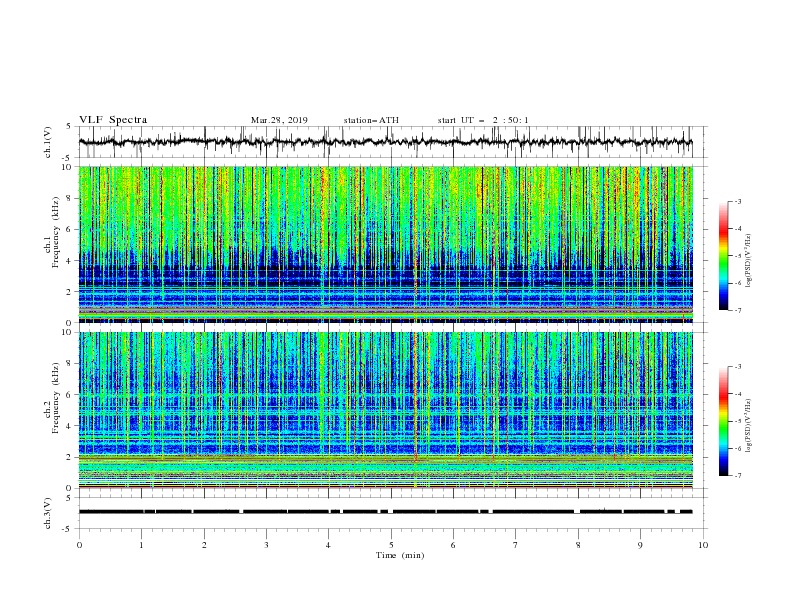Click the "8" tick on Time axis
Image resolution: width=792 pixels, height=612 pixels.
click(578, 545)
